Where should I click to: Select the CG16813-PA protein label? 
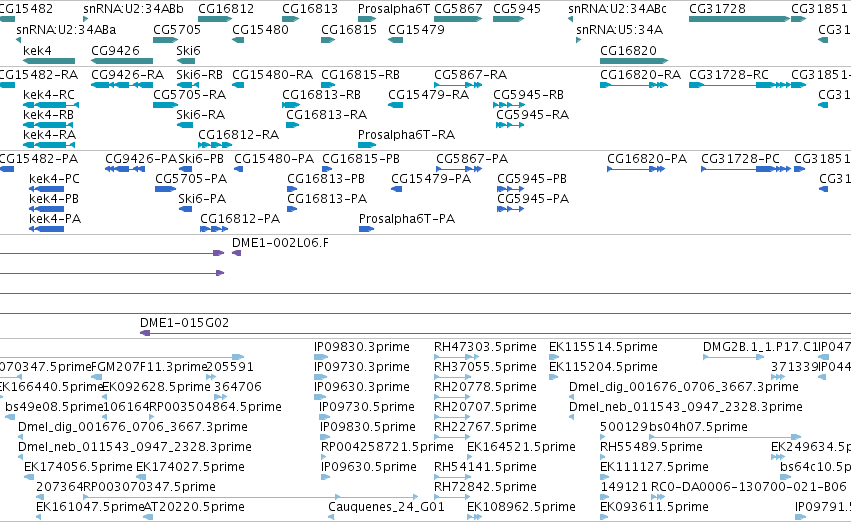tap(327, 199)
